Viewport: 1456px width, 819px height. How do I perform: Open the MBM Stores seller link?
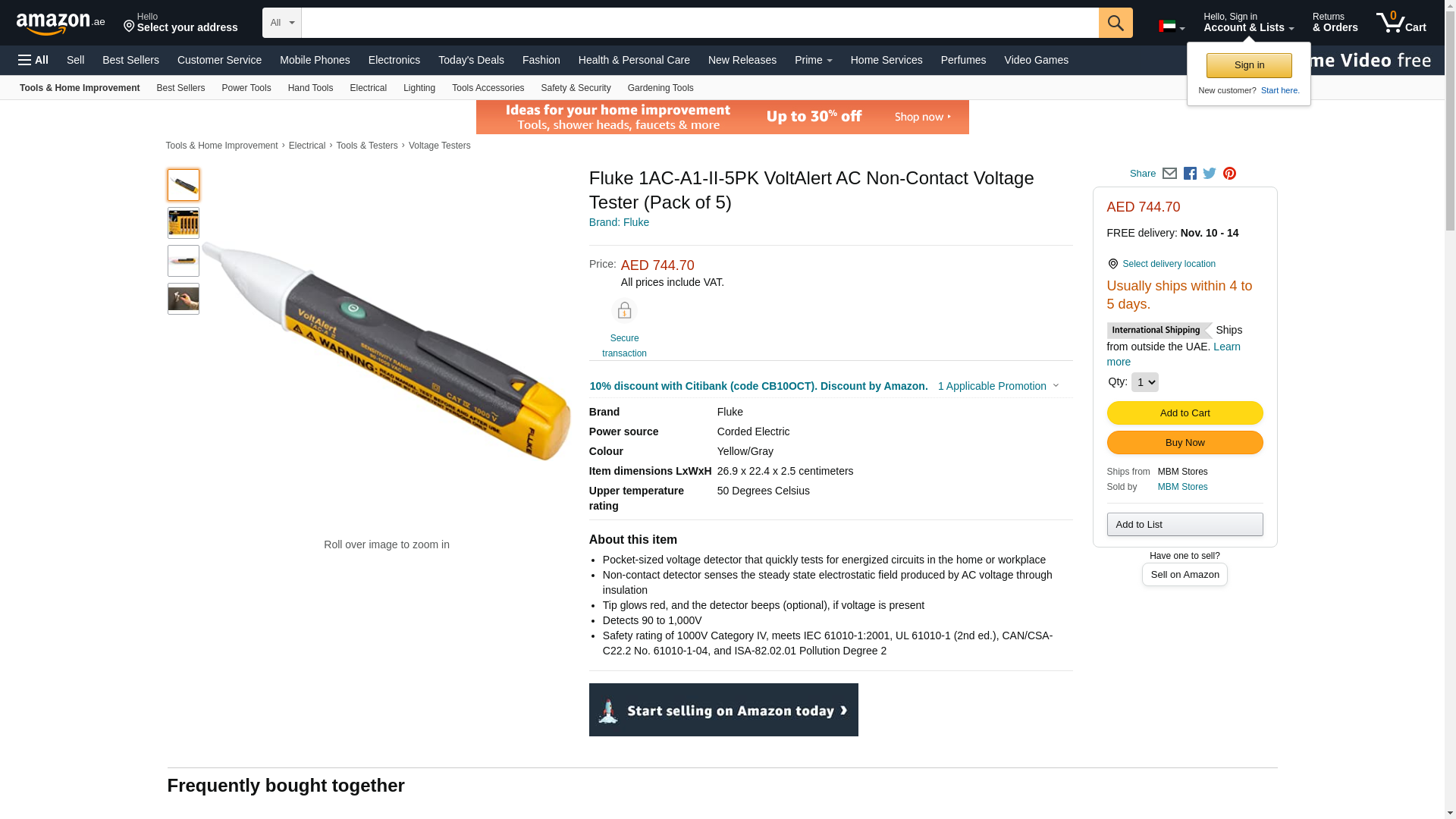coord(1182,487)
